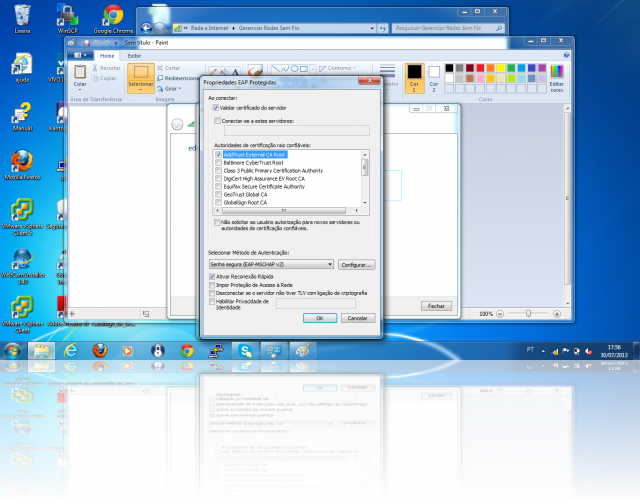Click the zoom in plus in Paint

coord(557,314)
